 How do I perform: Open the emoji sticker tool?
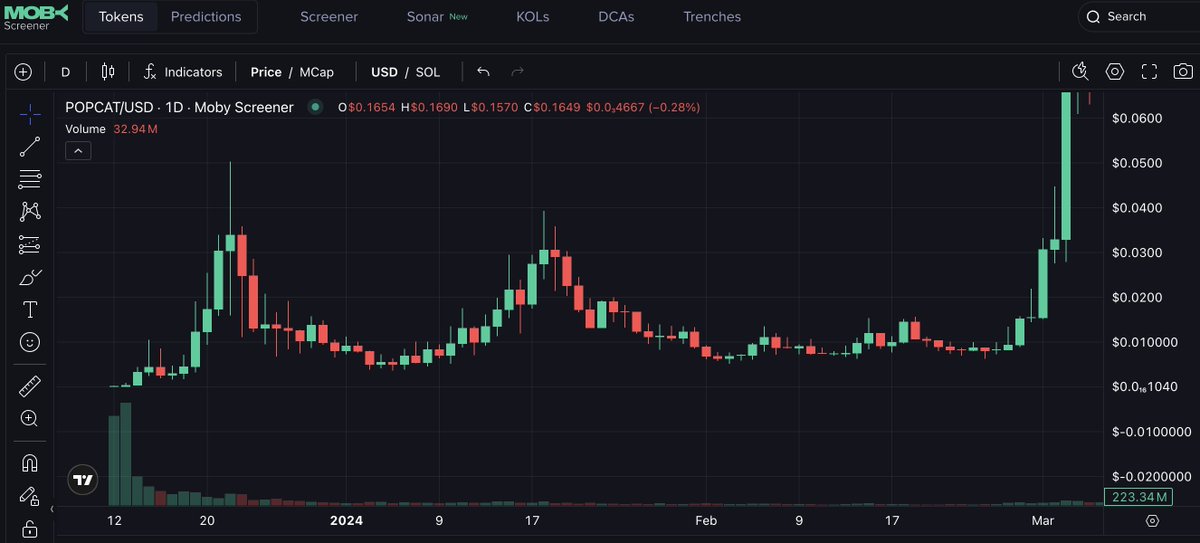click(30, 342)
